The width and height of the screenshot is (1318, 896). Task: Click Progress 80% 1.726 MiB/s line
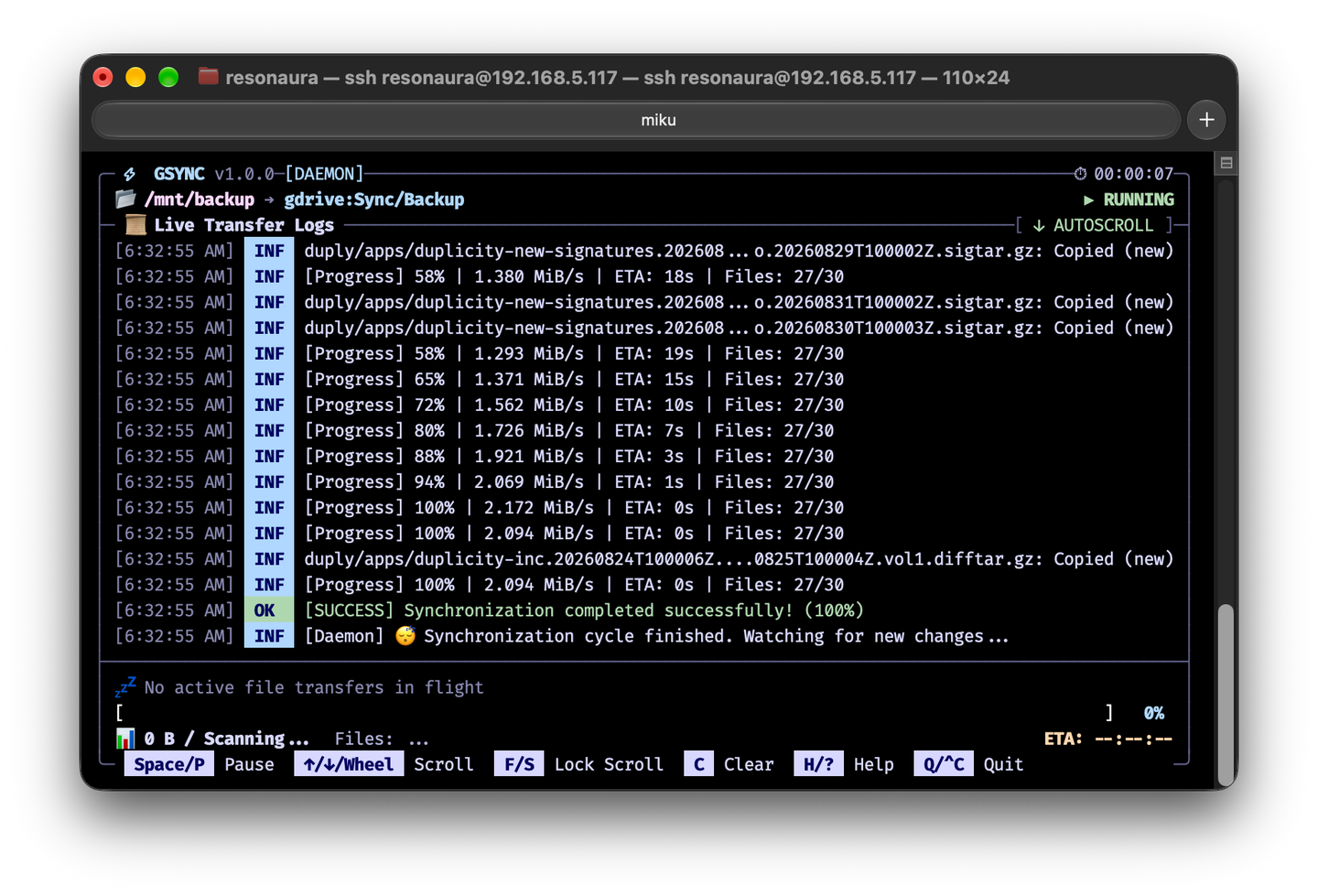coord(569,430)
